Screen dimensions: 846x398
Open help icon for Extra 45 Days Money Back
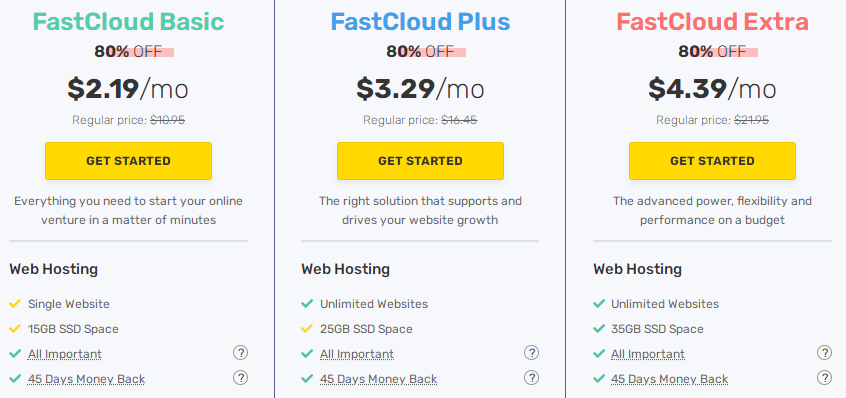[x=824, y=378]
